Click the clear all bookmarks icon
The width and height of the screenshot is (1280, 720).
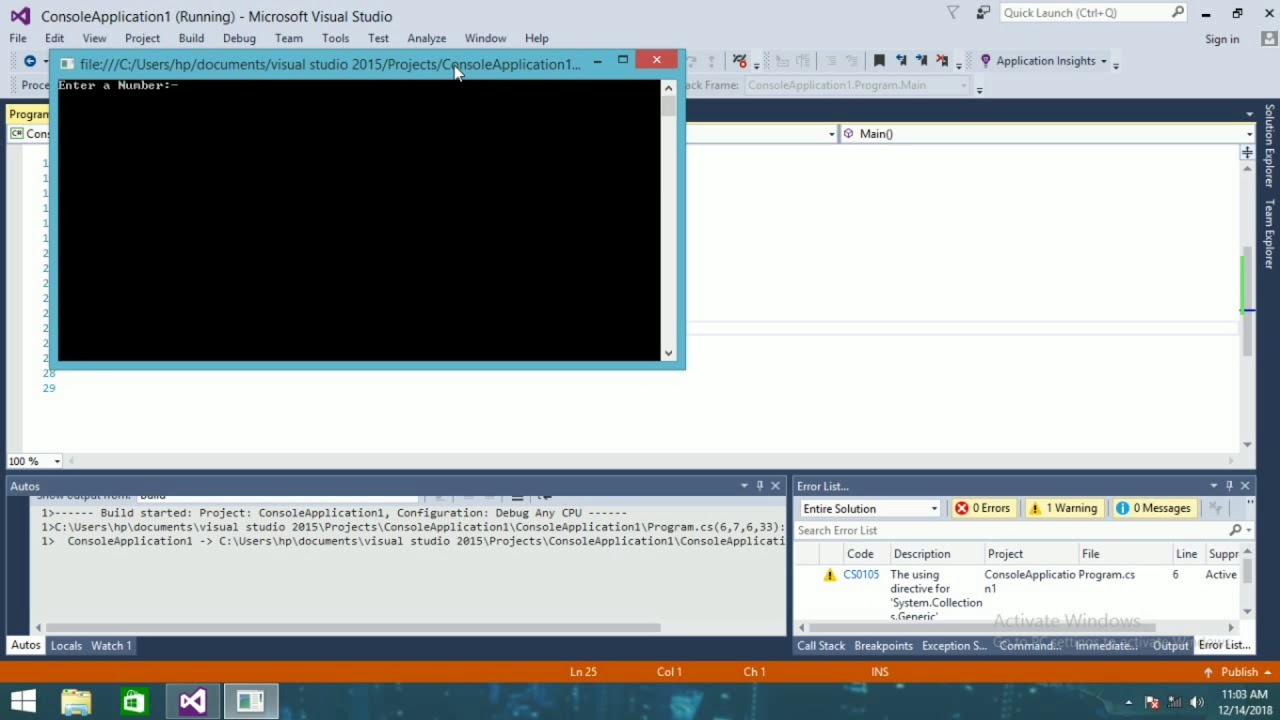(x=942, y=61)
